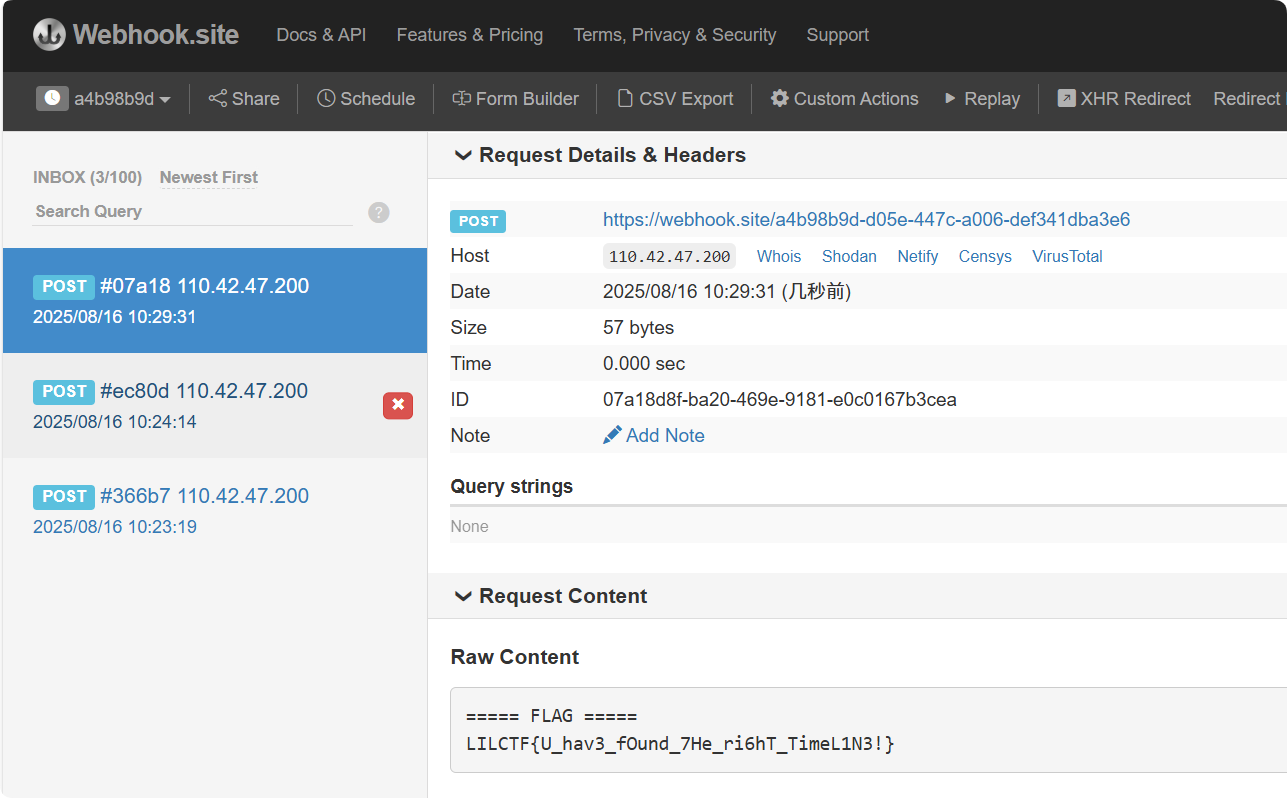Open the a4b98b9d URL dropdown
This screenshot has width=1287, height=798.
(x=104, y=99)
